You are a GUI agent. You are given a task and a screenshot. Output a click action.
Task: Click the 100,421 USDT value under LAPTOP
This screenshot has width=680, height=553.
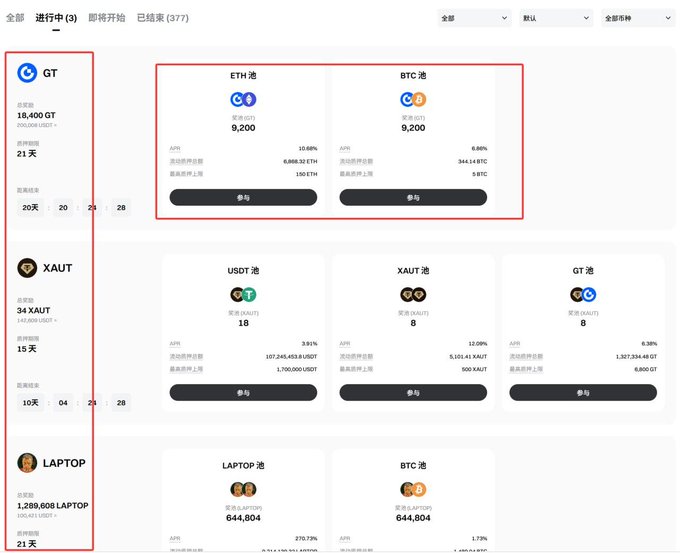(36, 515)
